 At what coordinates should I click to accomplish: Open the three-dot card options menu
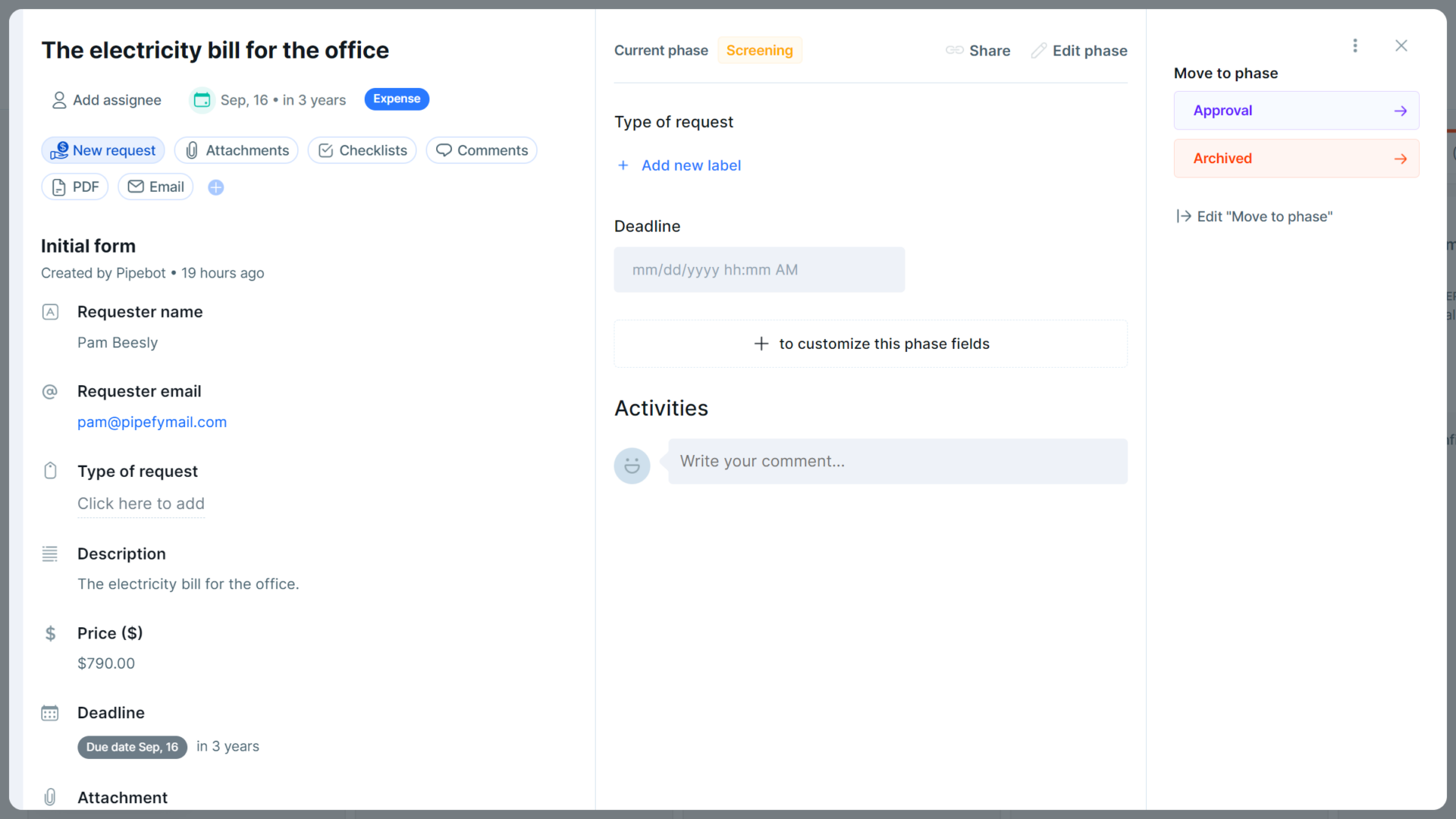pos(1355,45)
